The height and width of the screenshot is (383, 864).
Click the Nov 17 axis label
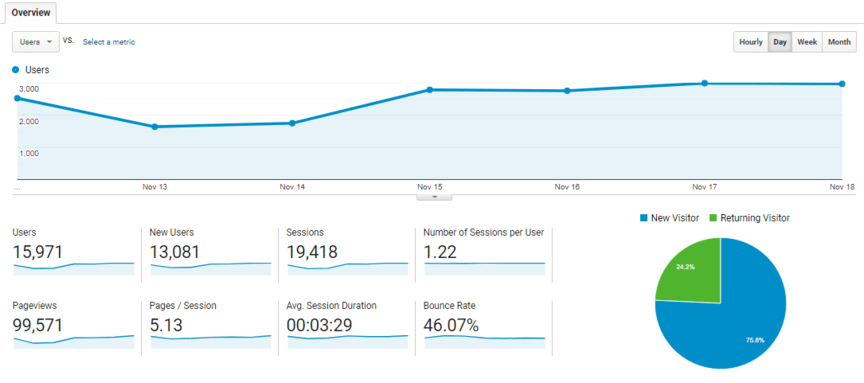pos(704,187)
